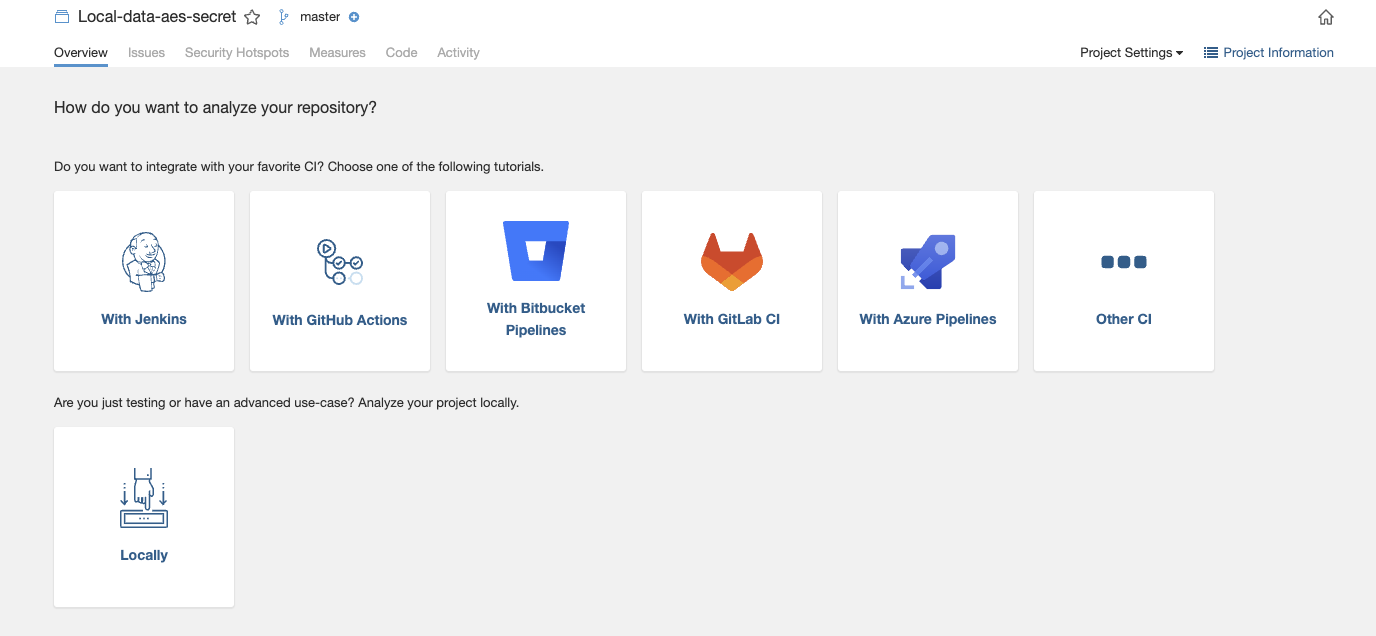This screenshot has height=636, width=1376.
Task: Click the three-dots Other CI icon
Action: point(1124,262)
